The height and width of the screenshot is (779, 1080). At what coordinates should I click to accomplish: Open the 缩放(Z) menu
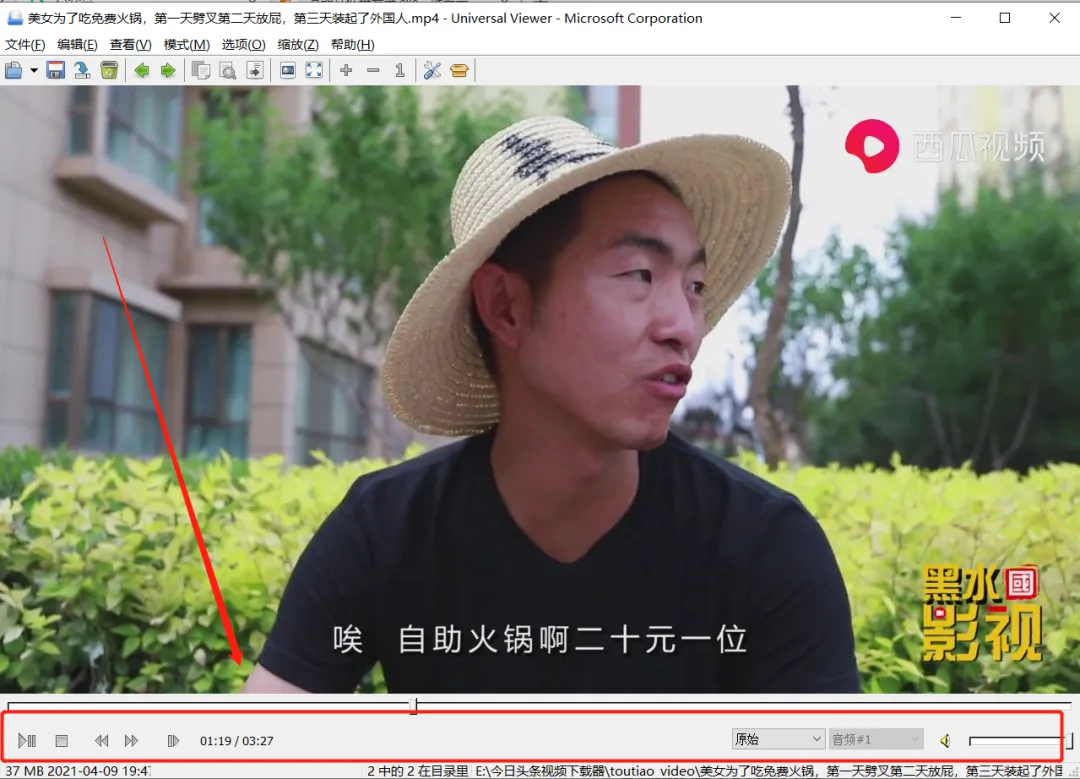coord(298,45)
